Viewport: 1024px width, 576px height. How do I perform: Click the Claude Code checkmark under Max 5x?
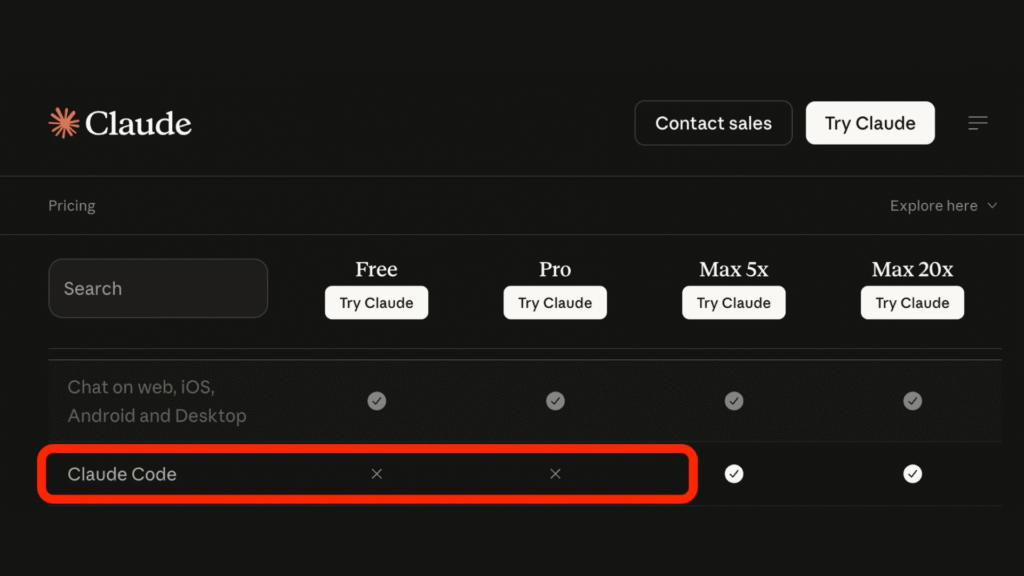click(734, 474)
